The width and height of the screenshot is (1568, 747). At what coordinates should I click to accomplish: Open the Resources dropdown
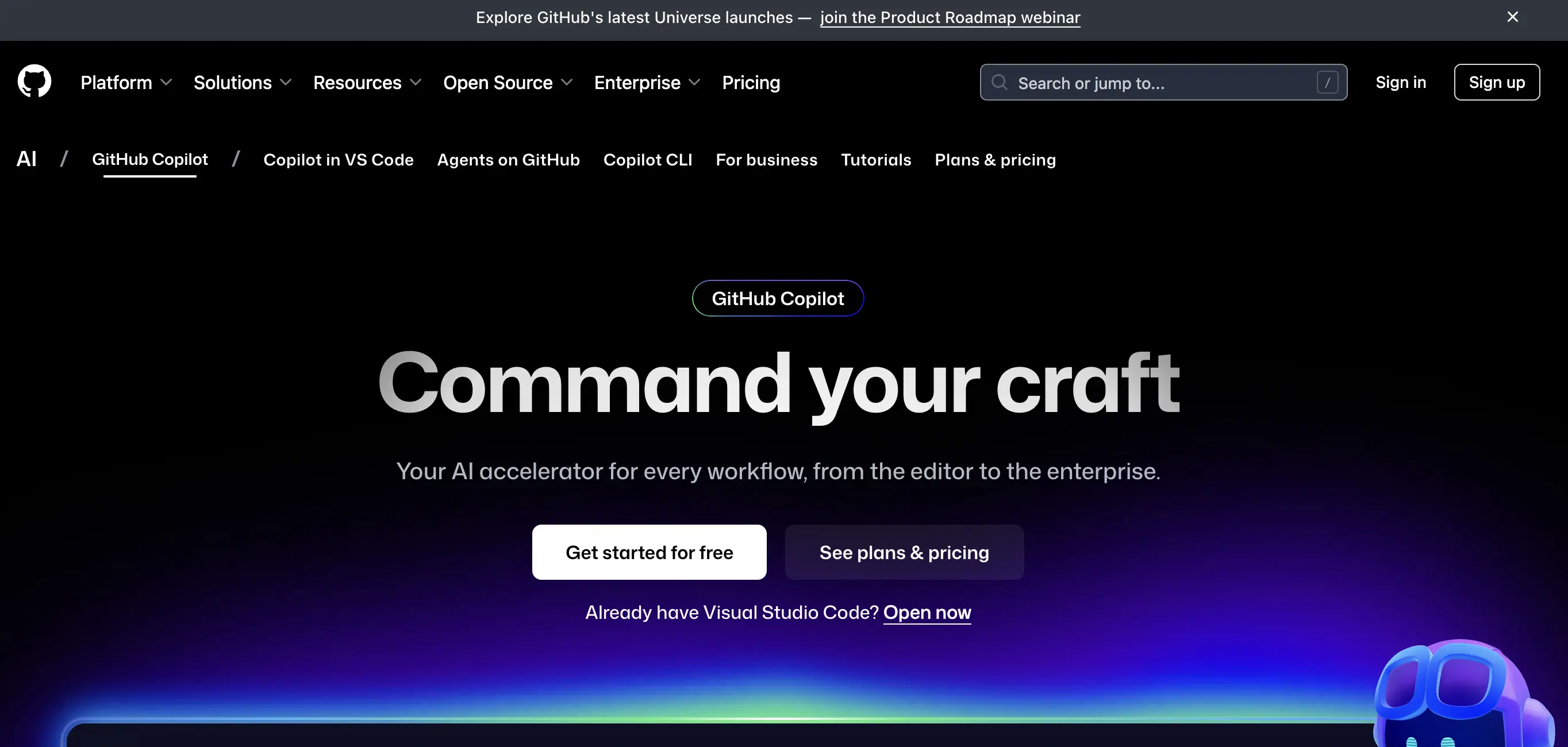pyautogui.click(x=367, y=82)
